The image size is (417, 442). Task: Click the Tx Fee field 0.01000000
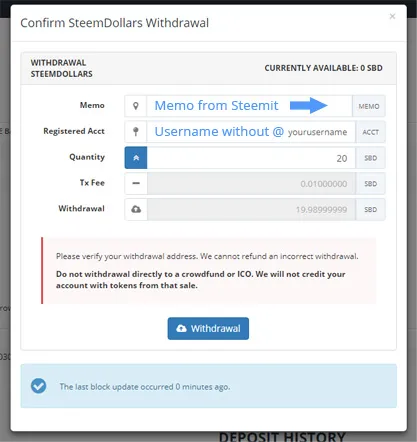pyautogui.click(x=251, y=183)
